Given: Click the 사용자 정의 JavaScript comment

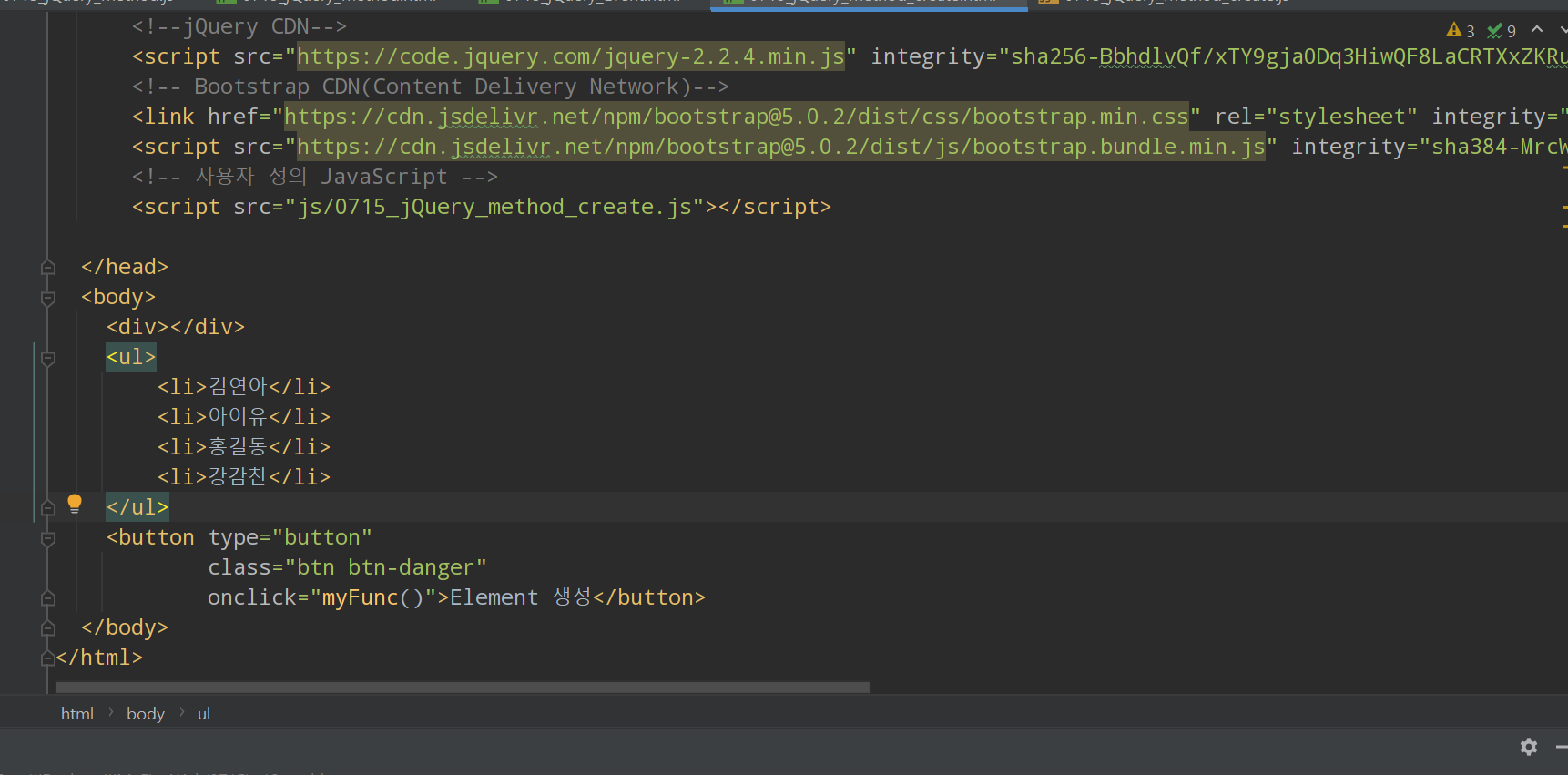Looking at the screenshot, I should [315, 177].
